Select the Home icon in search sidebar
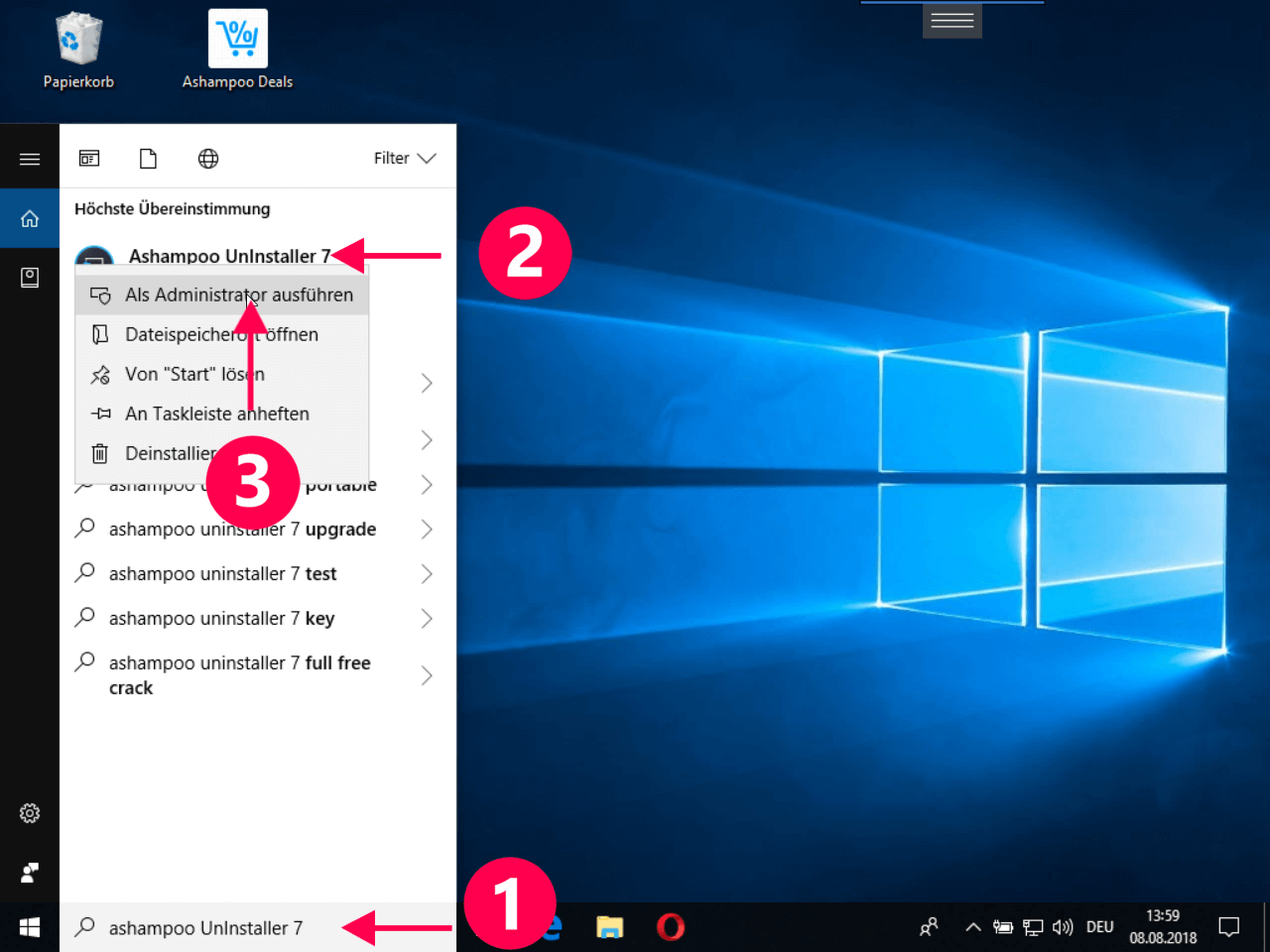The height and width of the screenshot is (952, 1270). point(30,218)
